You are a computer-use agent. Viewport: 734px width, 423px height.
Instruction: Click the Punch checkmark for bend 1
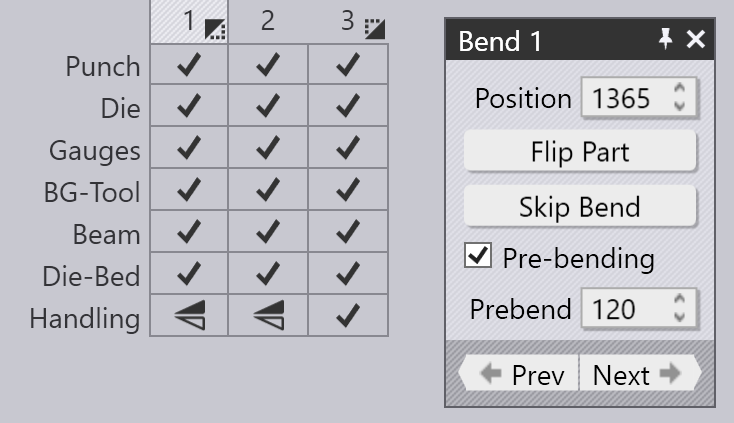pyautogui.click(x=189, y=66)
